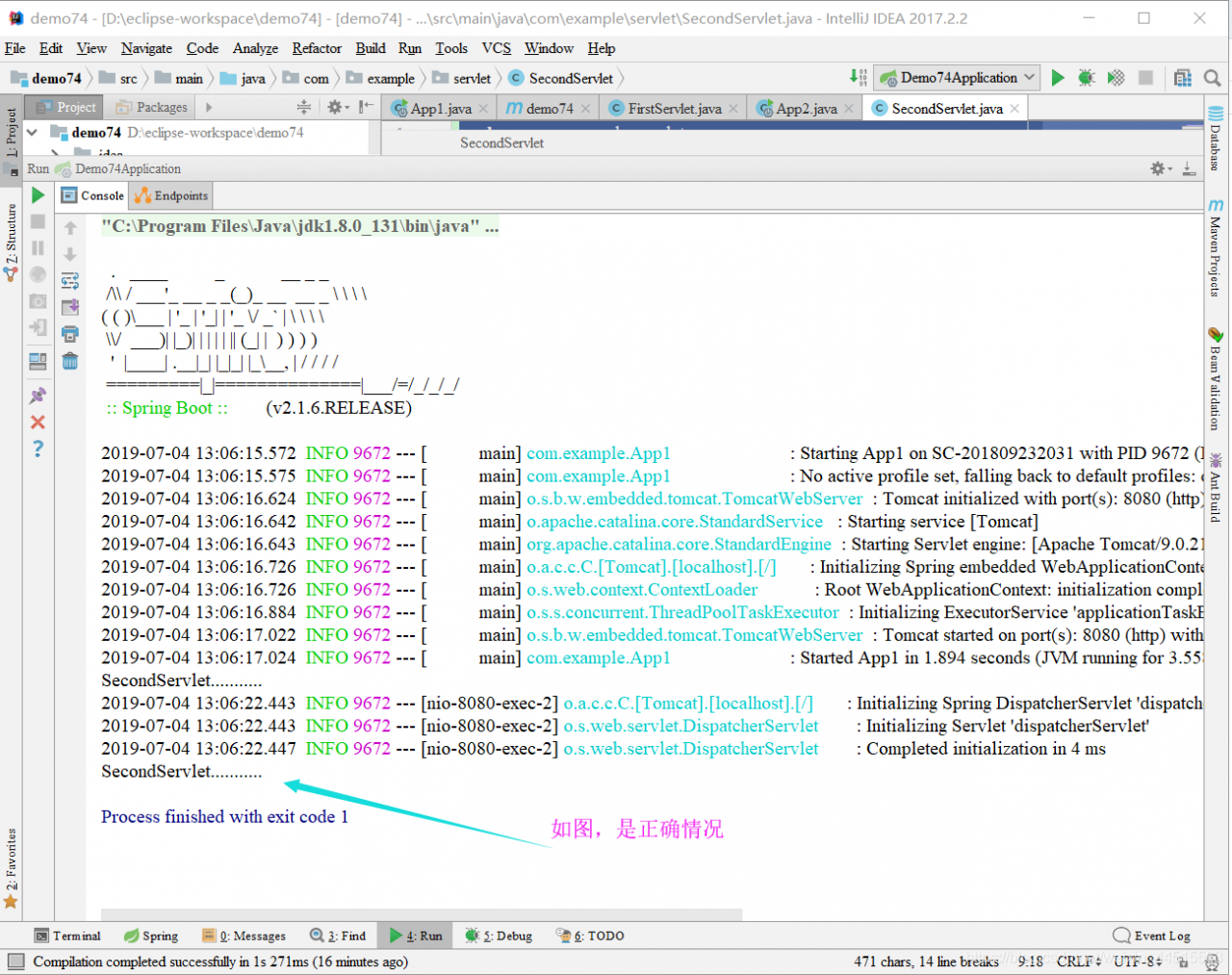Viewport: 1232px width, 975px height.
Task: Click scroll from source icon in Project
Action: pyautogui.click(x=303, y=107)
